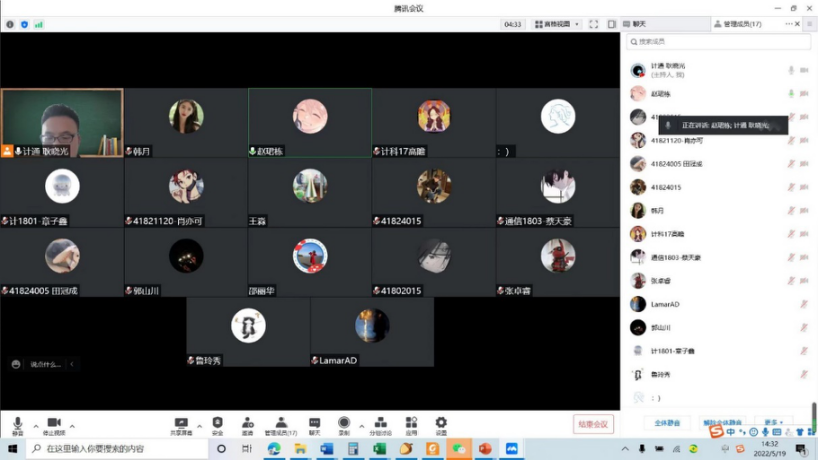
Task: Open Excel from the taskbar
Action: pos(379,449)
